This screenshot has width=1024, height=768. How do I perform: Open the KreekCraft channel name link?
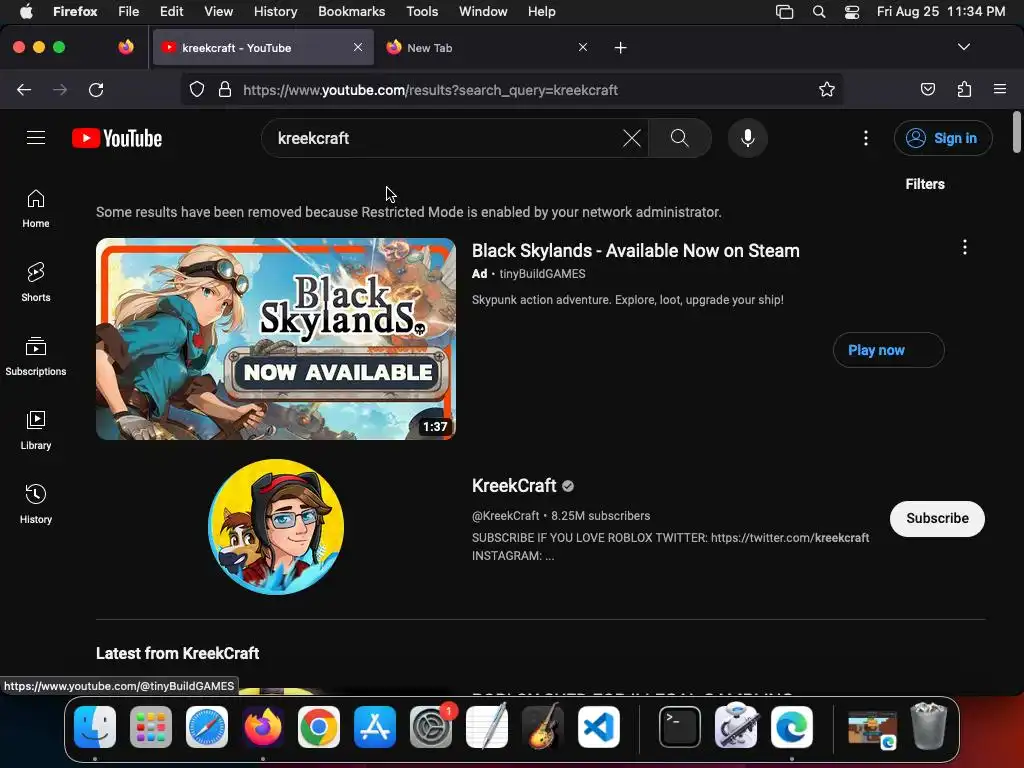coord(514,486)
